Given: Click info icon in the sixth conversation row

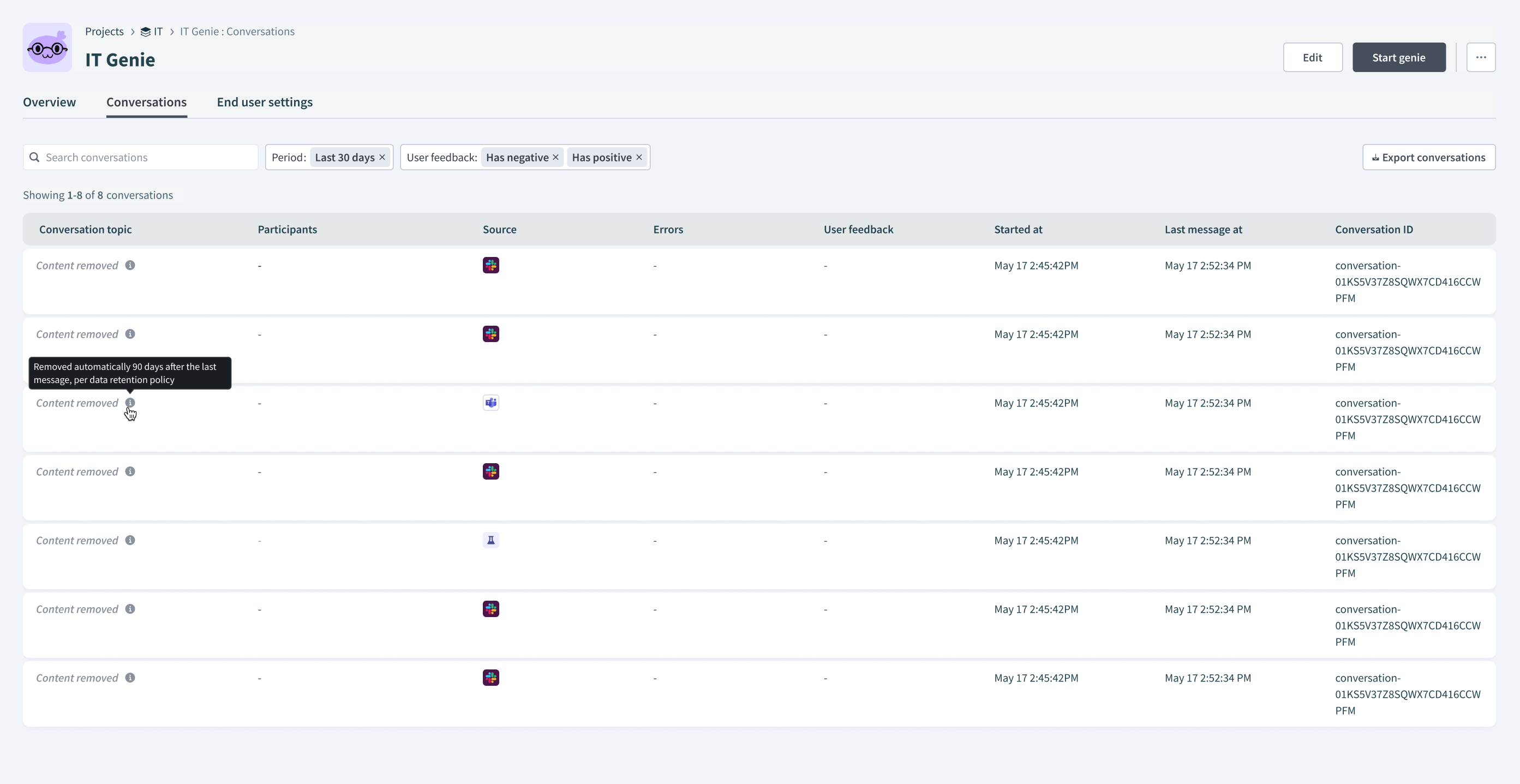Looking at the screenshot, I should 130,609.
